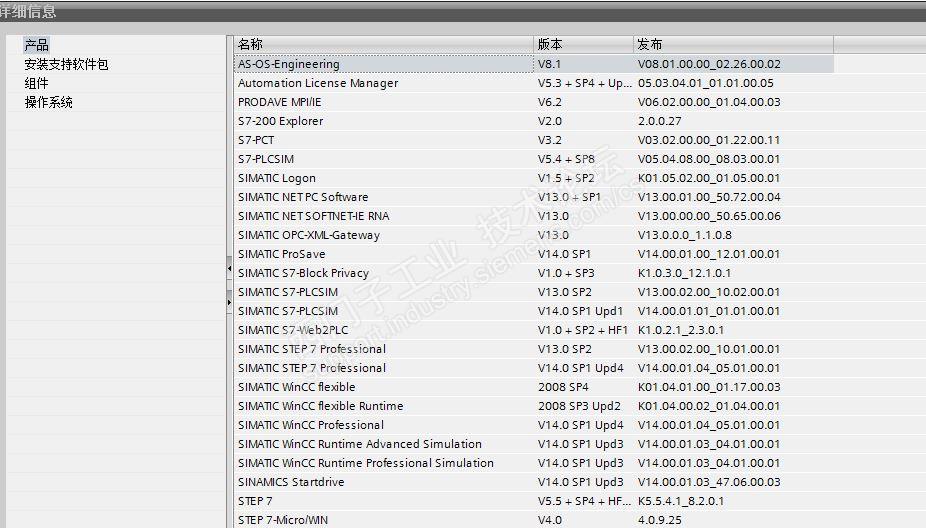Click release value K5.5.4.1_8.2.0.1
The height and width of the screenshot is (528, 926).
click(x=681, y=501)
